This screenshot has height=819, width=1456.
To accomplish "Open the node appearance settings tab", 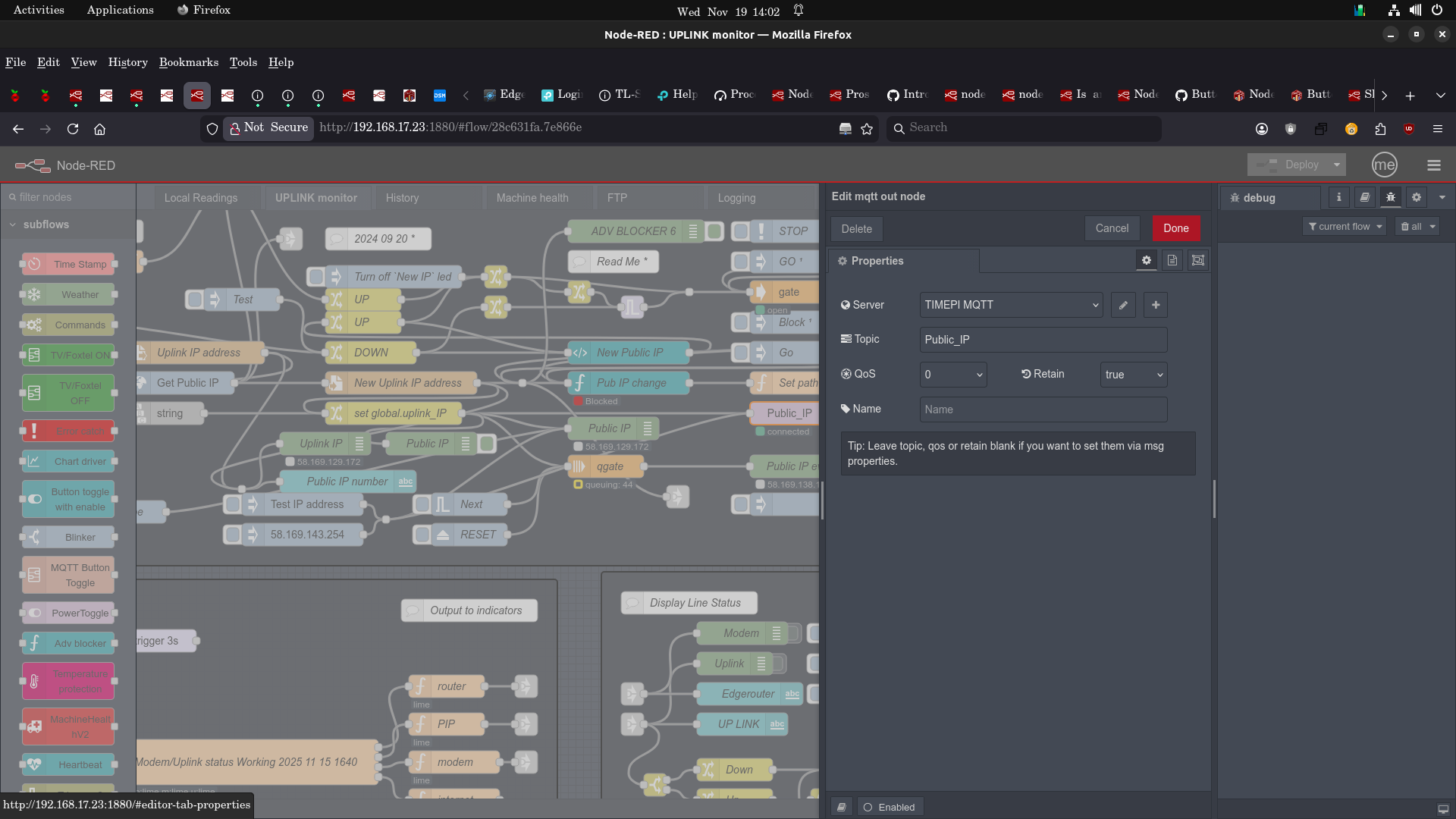I will coord(1198,261).
